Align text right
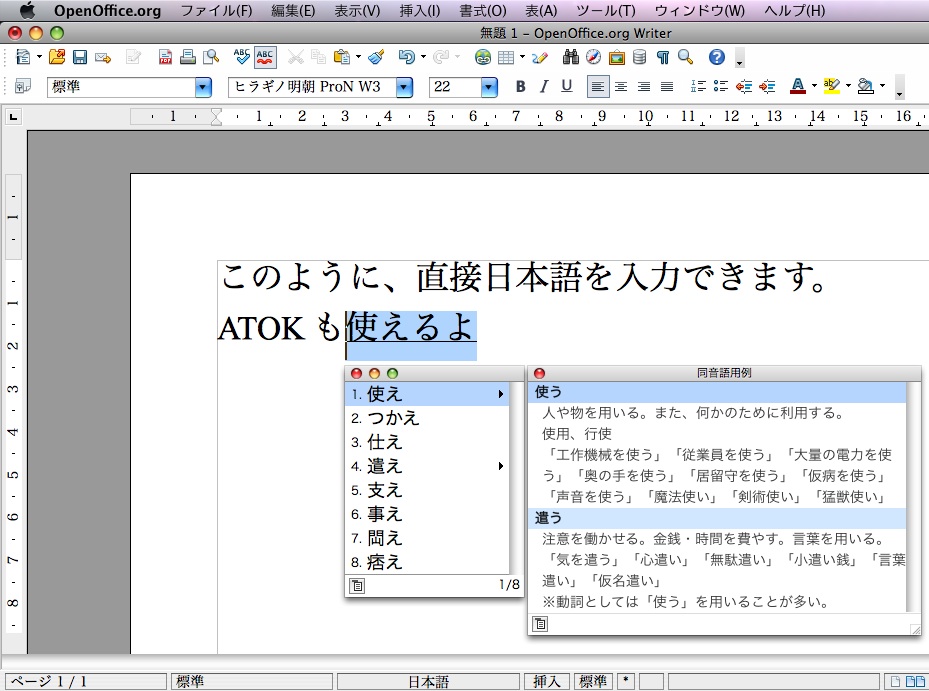929x691 pixels. 643,87
